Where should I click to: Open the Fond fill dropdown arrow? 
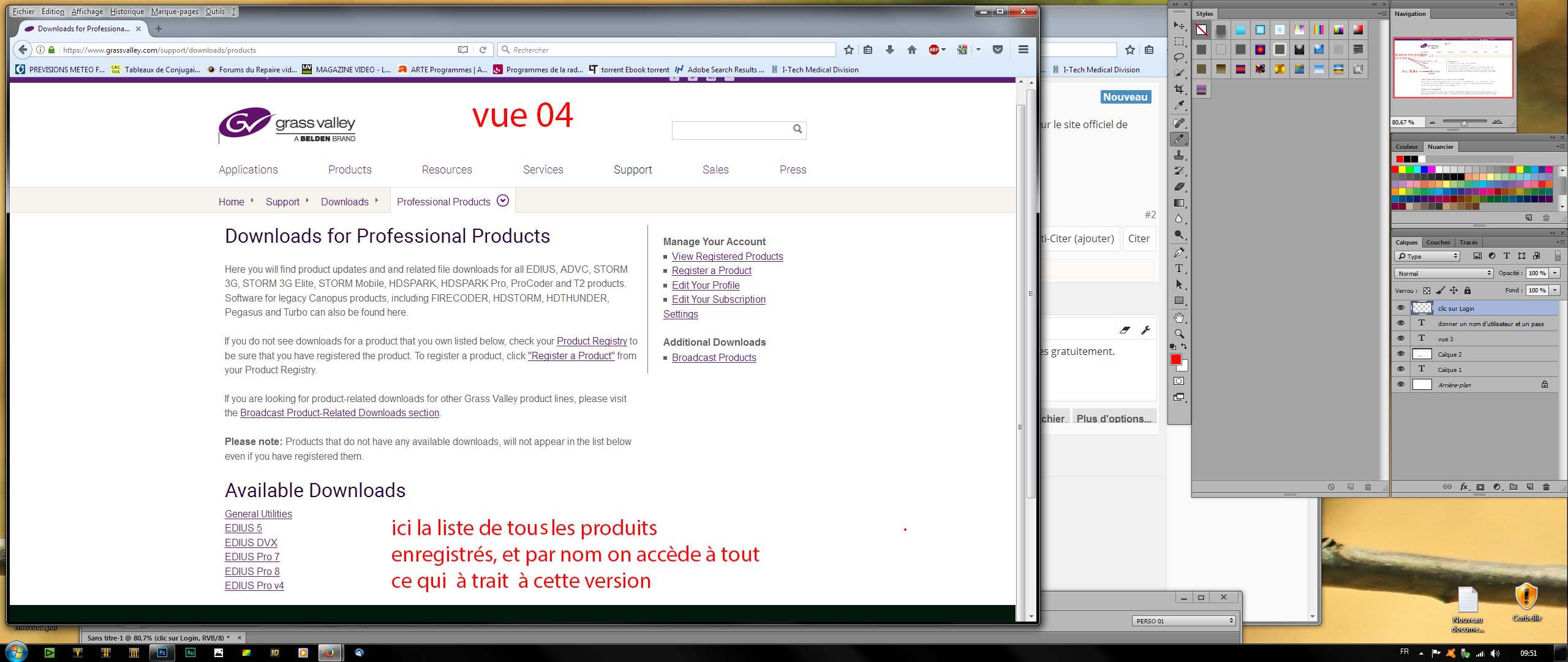[x=1555, y=291]
